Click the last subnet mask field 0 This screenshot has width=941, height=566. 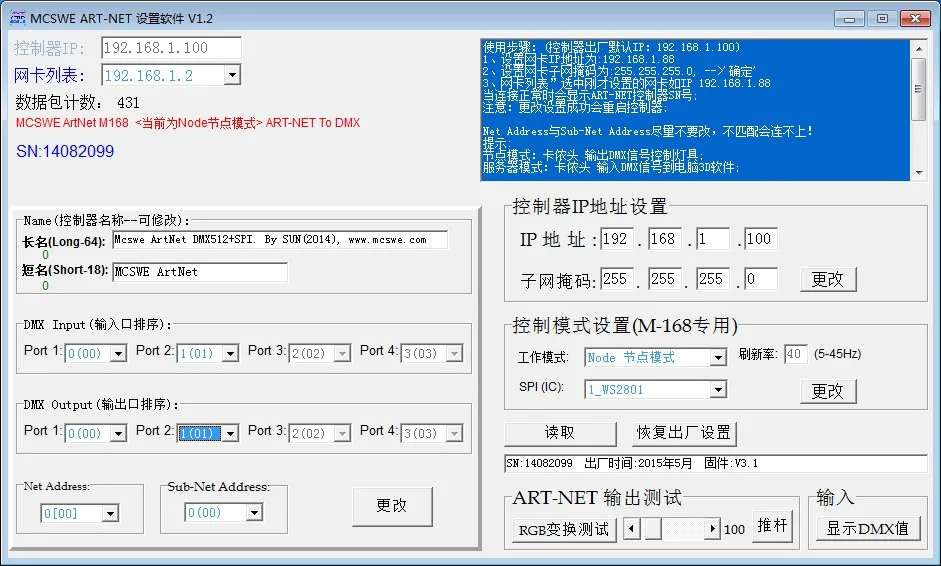[760, 279]
